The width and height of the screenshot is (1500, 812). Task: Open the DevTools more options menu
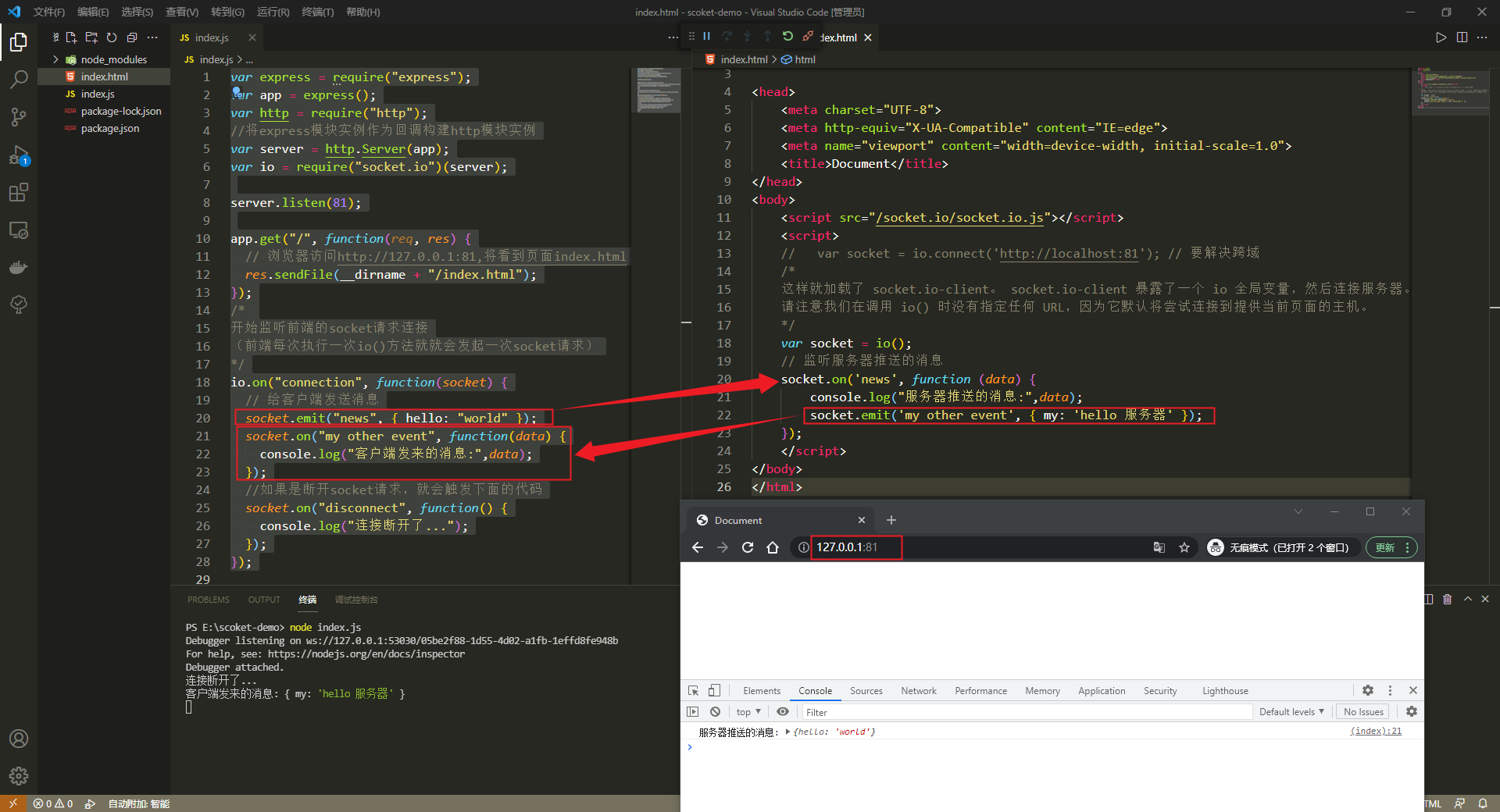1390,691
